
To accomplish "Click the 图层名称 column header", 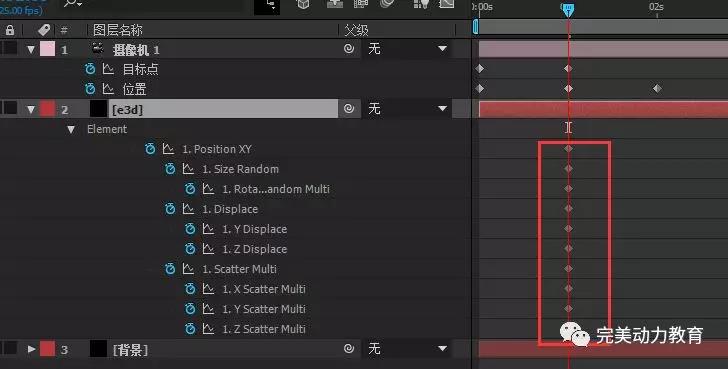I will [118, 30].
